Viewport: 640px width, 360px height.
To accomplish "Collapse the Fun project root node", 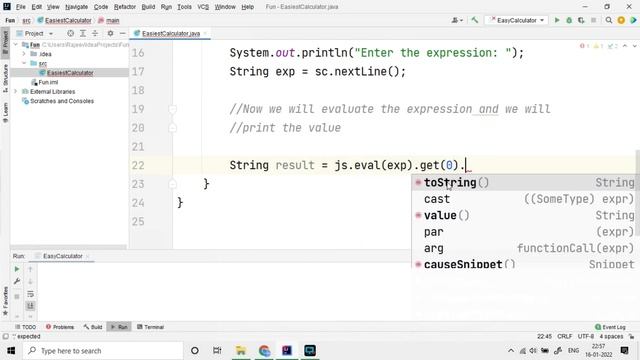I will click(16, 44).
